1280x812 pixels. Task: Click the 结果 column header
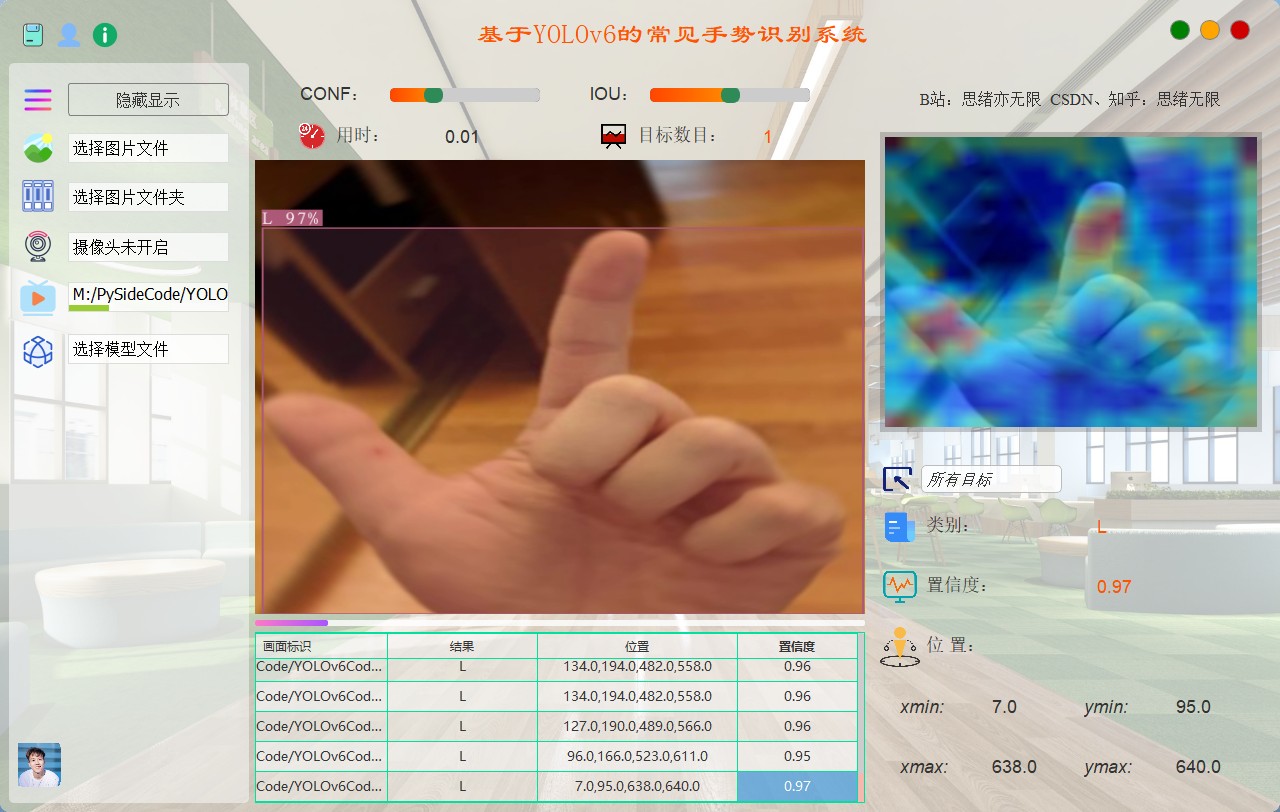(x=462, y=646)
